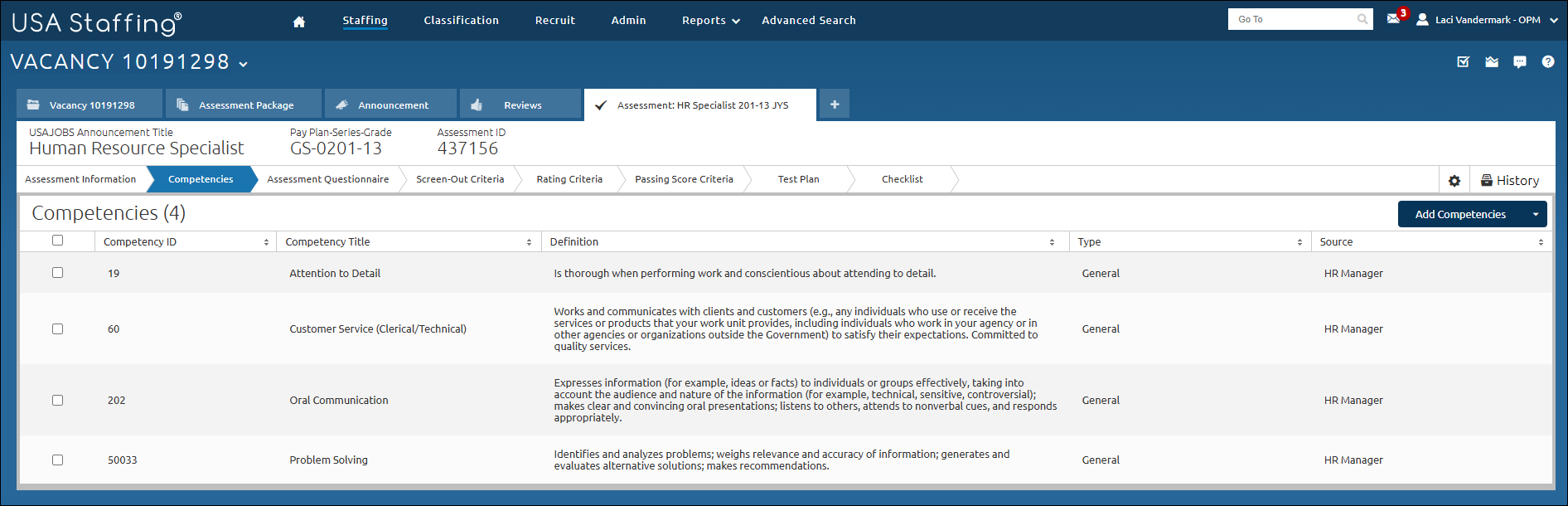Click competency ID 202
Image resolution: width=1568 pixels, height=506 pixels.
point(116,400)
